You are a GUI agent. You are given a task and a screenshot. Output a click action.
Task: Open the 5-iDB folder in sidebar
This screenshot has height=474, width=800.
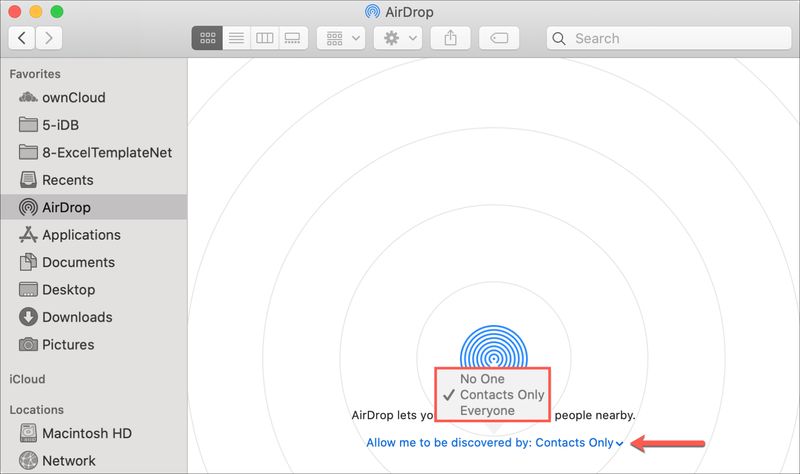(94, 125)
